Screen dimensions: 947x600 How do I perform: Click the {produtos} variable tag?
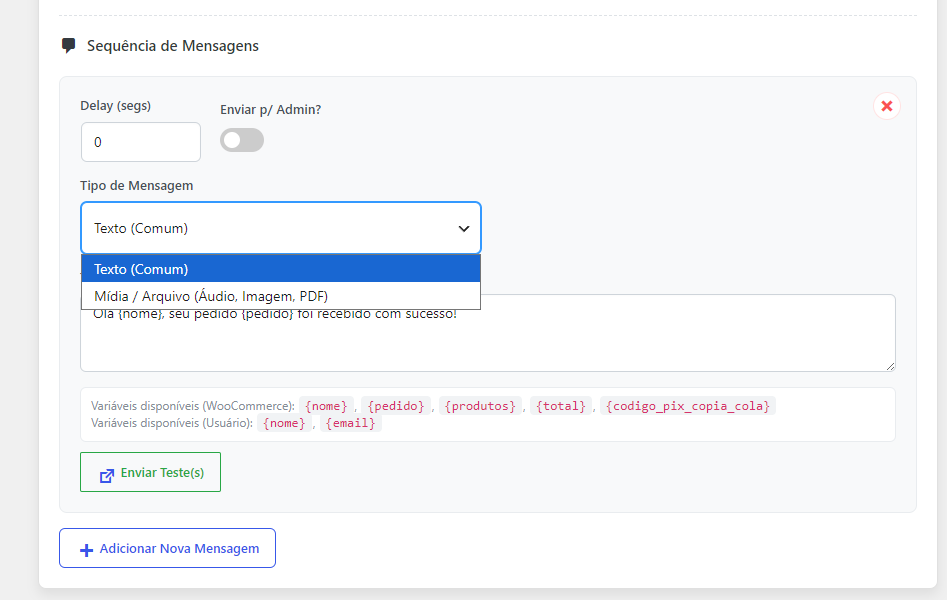(x=480, y=406)
